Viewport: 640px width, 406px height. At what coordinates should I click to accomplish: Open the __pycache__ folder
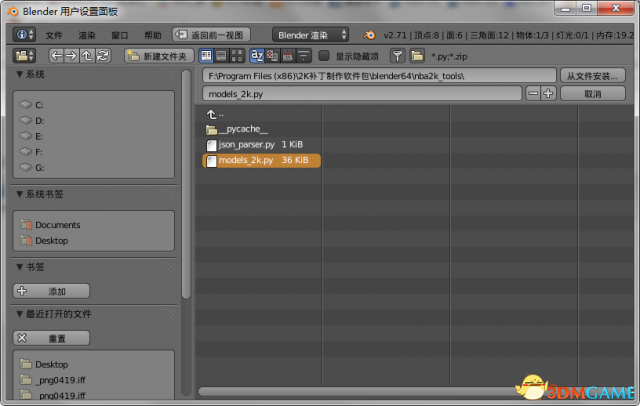pyautogui.click(x=261, y=129)
